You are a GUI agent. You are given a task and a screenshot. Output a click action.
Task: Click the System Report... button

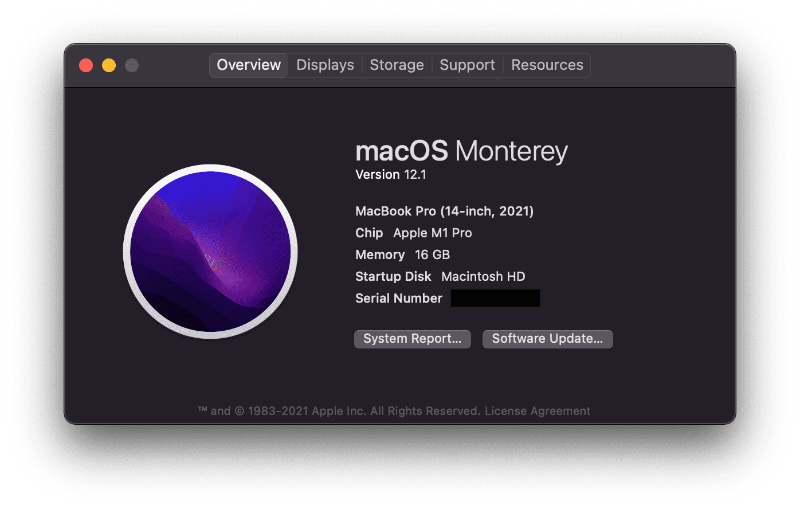pos(412,339)
